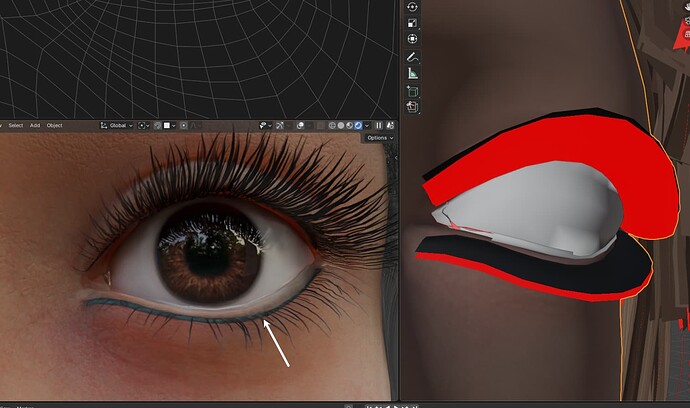Select the Transform tool in the toolbar

[x=412, y=39]
